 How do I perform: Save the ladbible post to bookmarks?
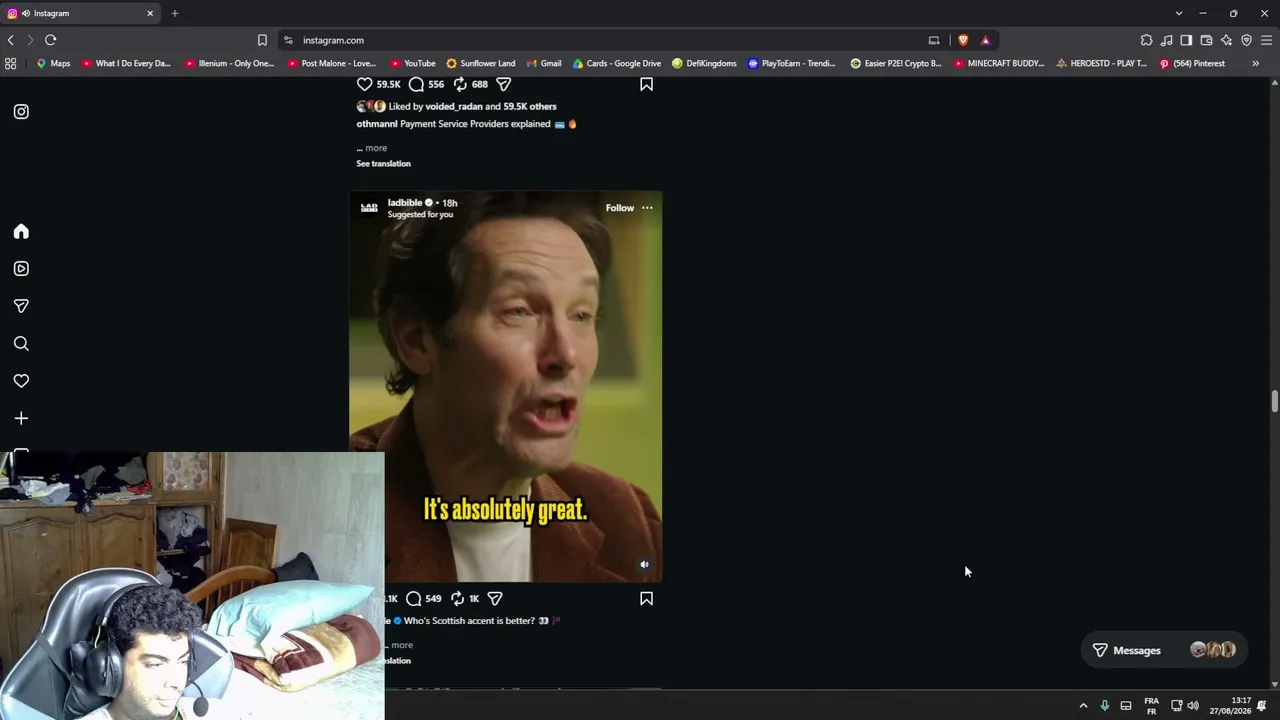click(x=646, y=598)
